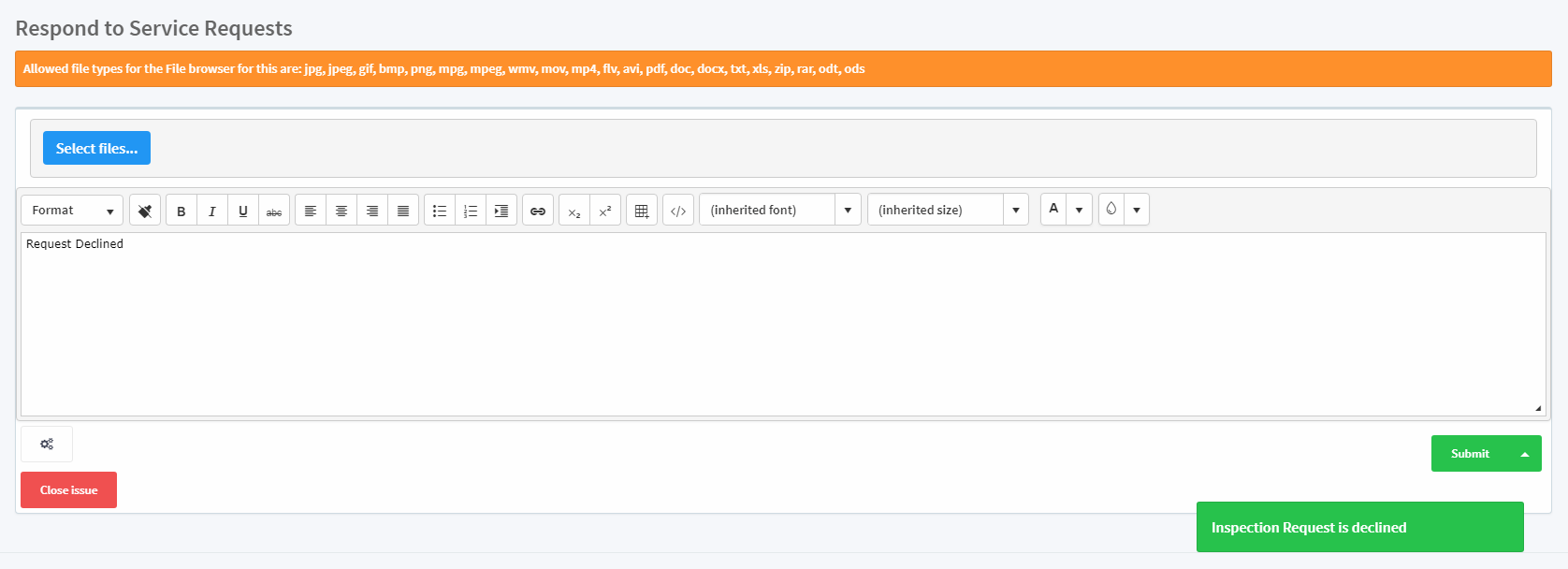Click the Select files button
Screen dimensions: 1568x569
[96, 148]
